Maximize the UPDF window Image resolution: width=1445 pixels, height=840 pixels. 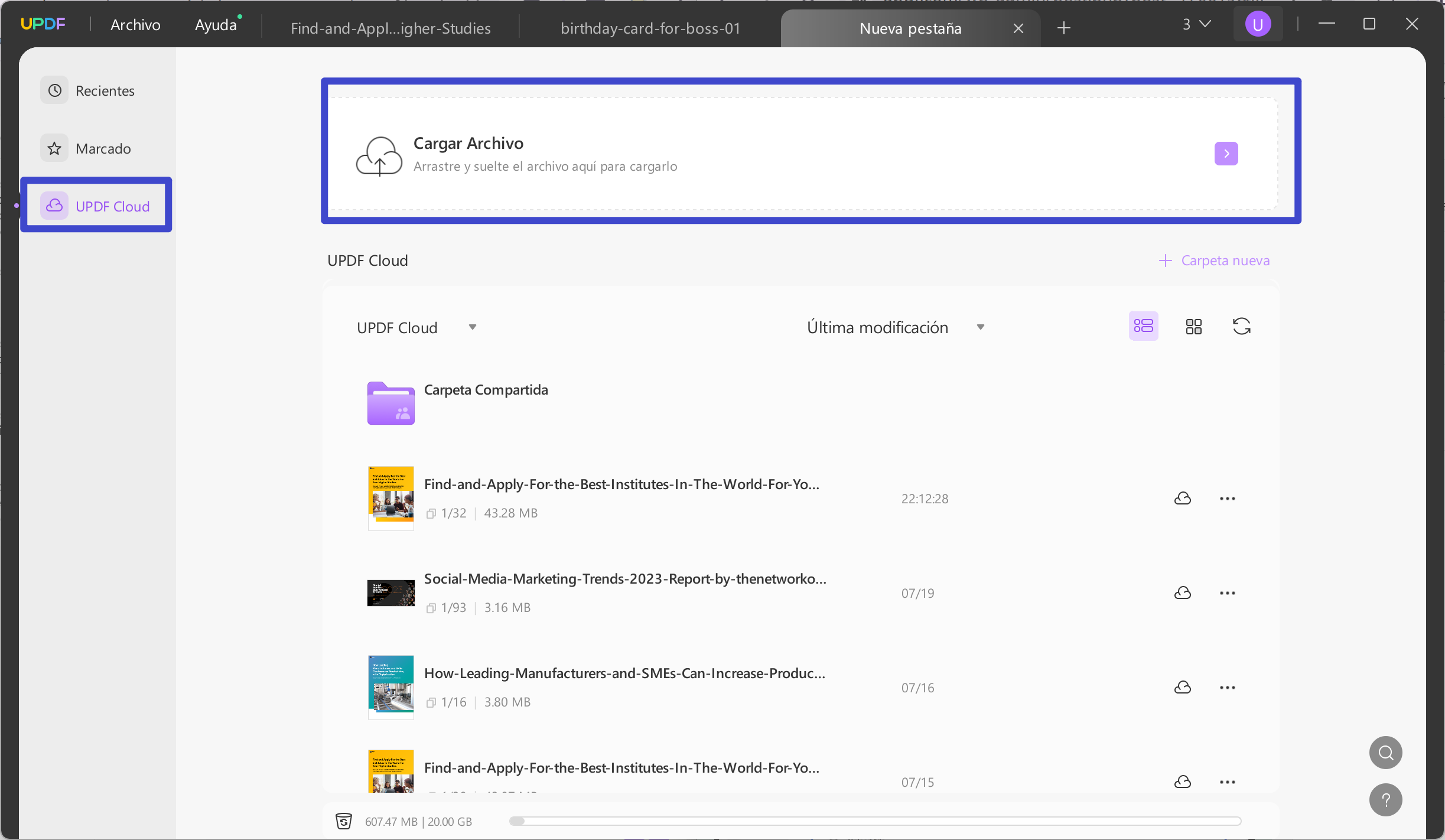point(1369,24)
